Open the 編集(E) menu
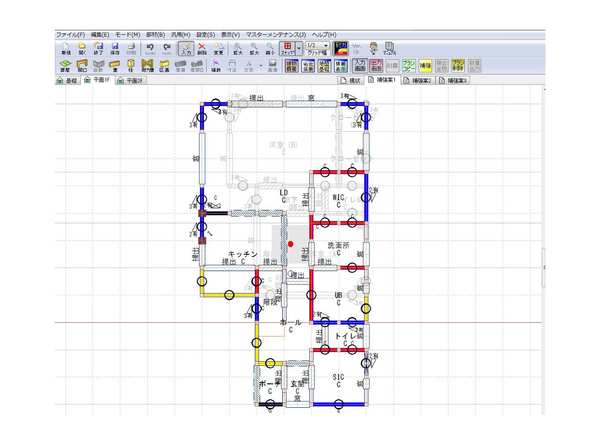The height and width of the screenshot is (424, 600). (x=100, y=35)
